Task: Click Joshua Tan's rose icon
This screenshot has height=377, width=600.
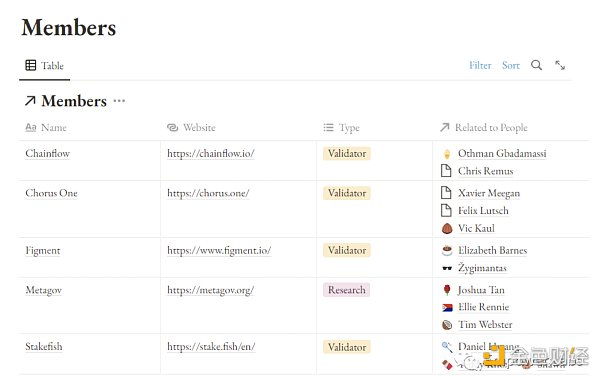Action: click(x=447, y=290)
